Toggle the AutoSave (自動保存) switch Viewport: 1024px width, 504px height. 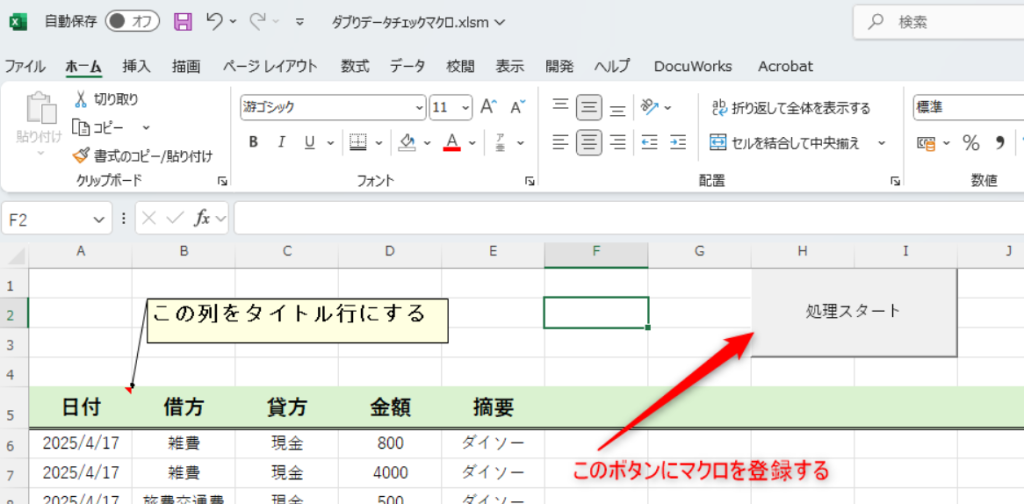coord(132,21)
